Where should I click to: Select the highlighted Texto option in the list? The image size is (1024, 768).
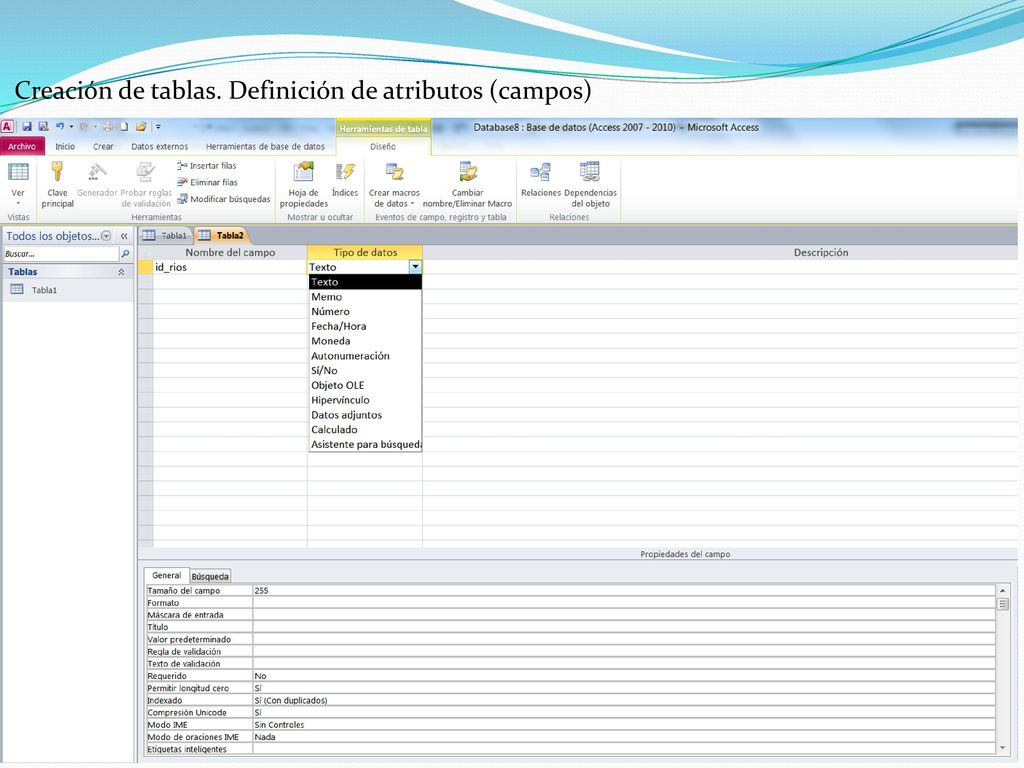pos(365,282)
